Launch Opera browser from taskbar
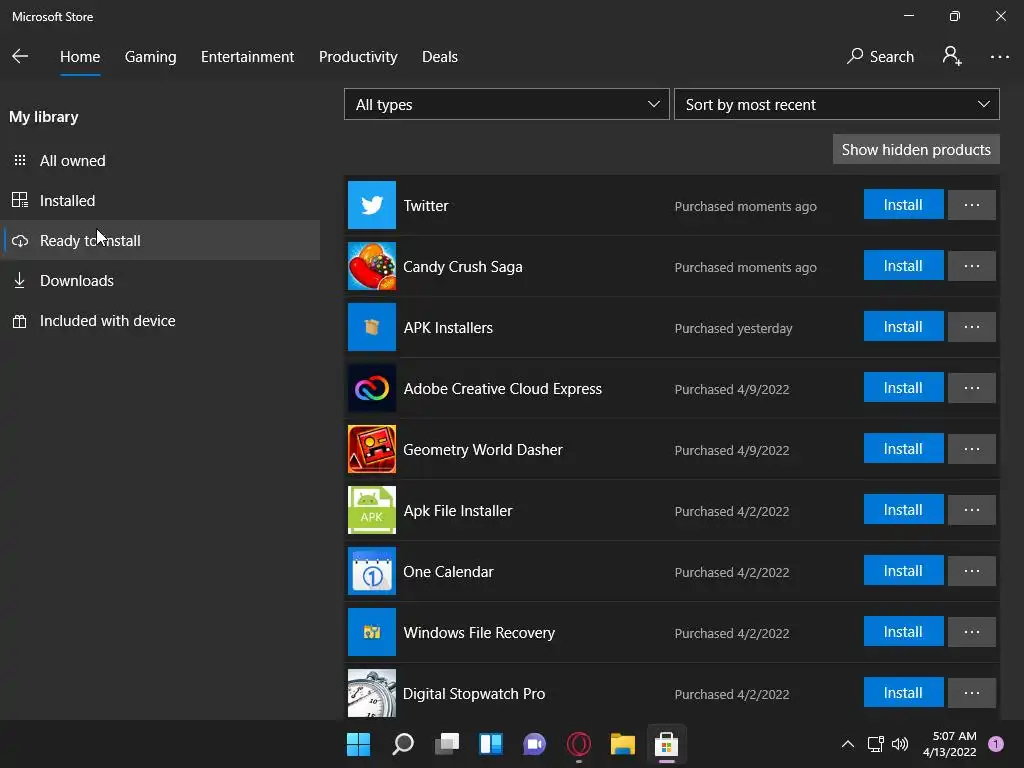The image size is (1024, 768). 579,744
